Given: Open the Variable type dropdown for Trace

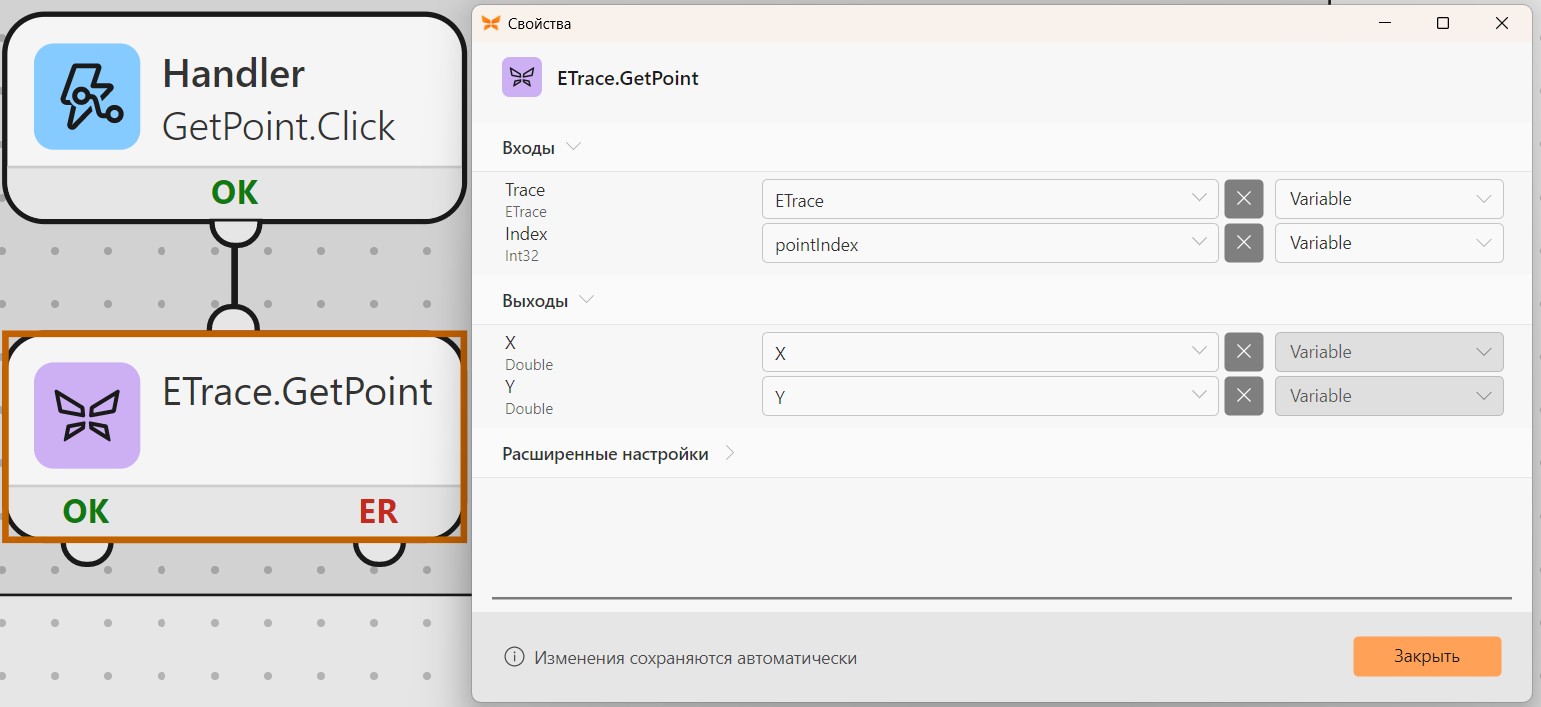Looking at the screenshot, I should (1389, 199).
